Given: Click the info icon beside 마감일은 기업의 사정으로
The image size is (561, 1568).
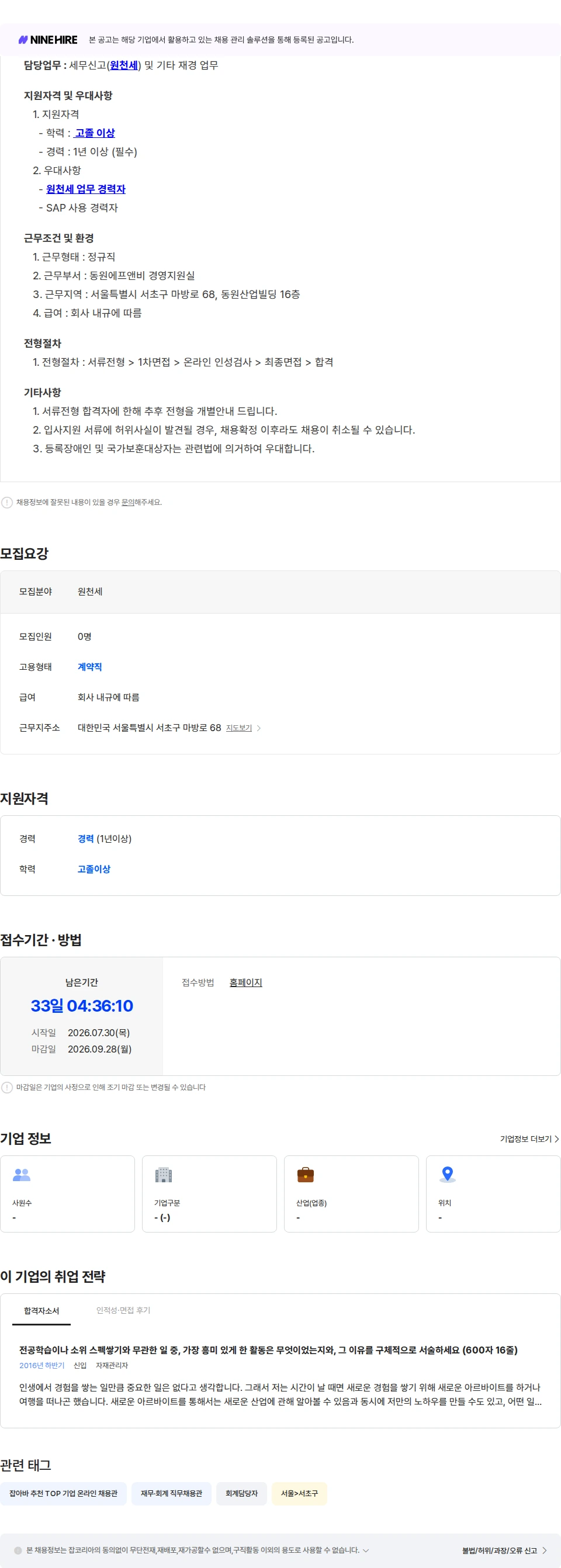Looking at the screenshot, I should click(x=6, y=1087).
